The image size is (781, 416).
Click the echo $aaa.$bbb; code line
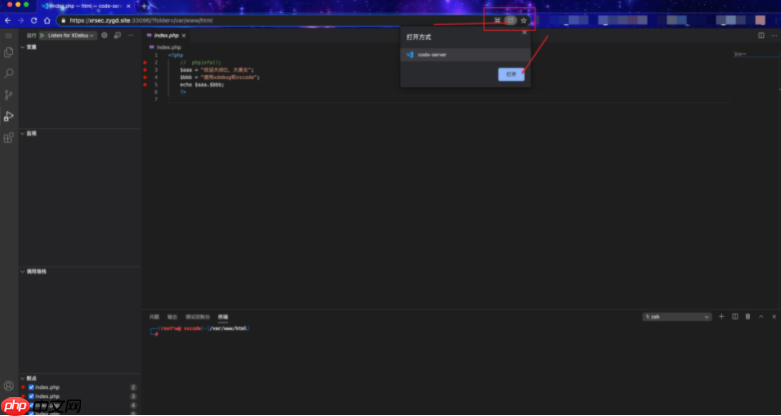[x=202, y=85]
